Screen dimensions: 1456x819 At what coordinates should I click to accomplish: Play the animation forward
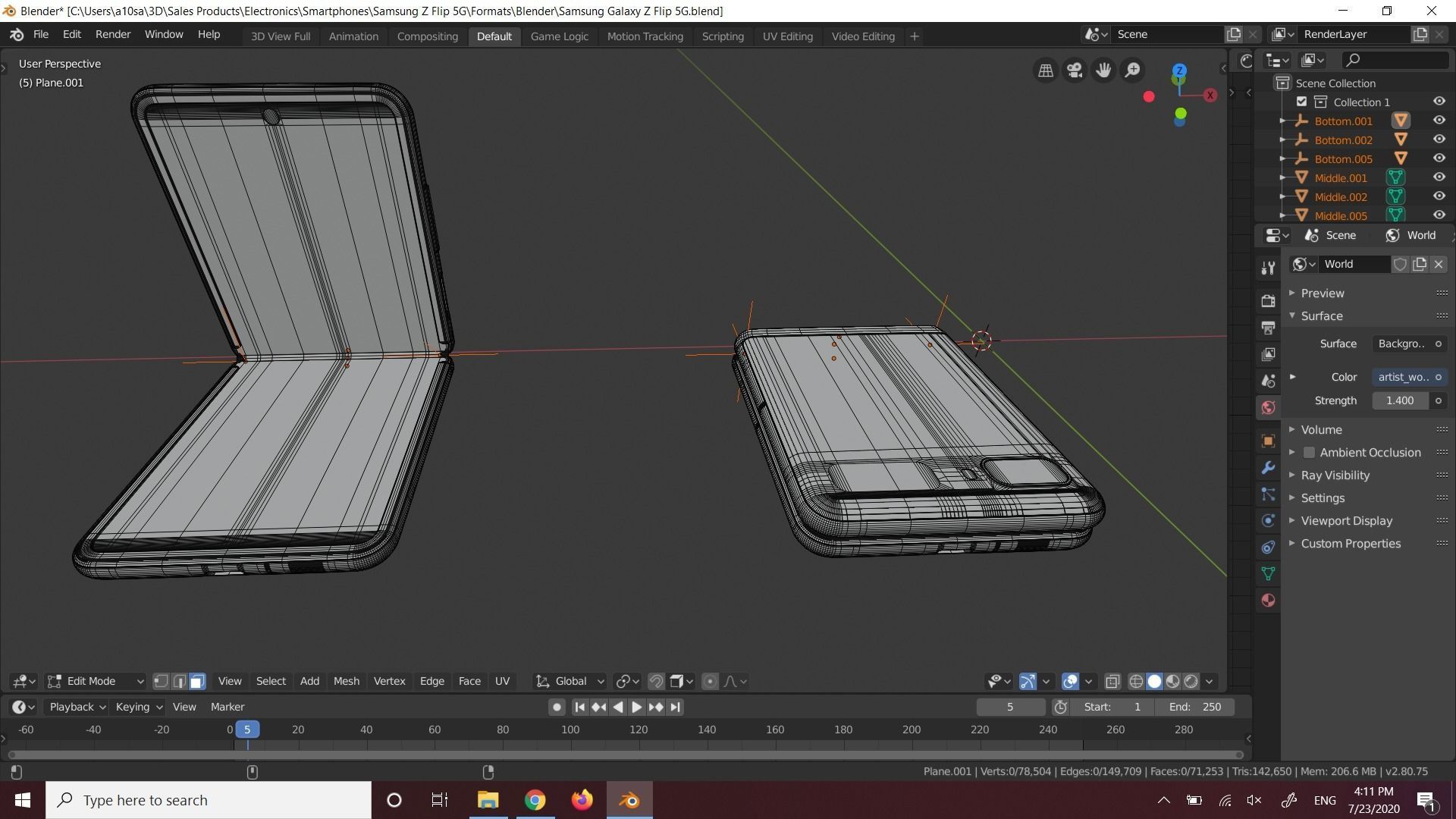[636, 707]
